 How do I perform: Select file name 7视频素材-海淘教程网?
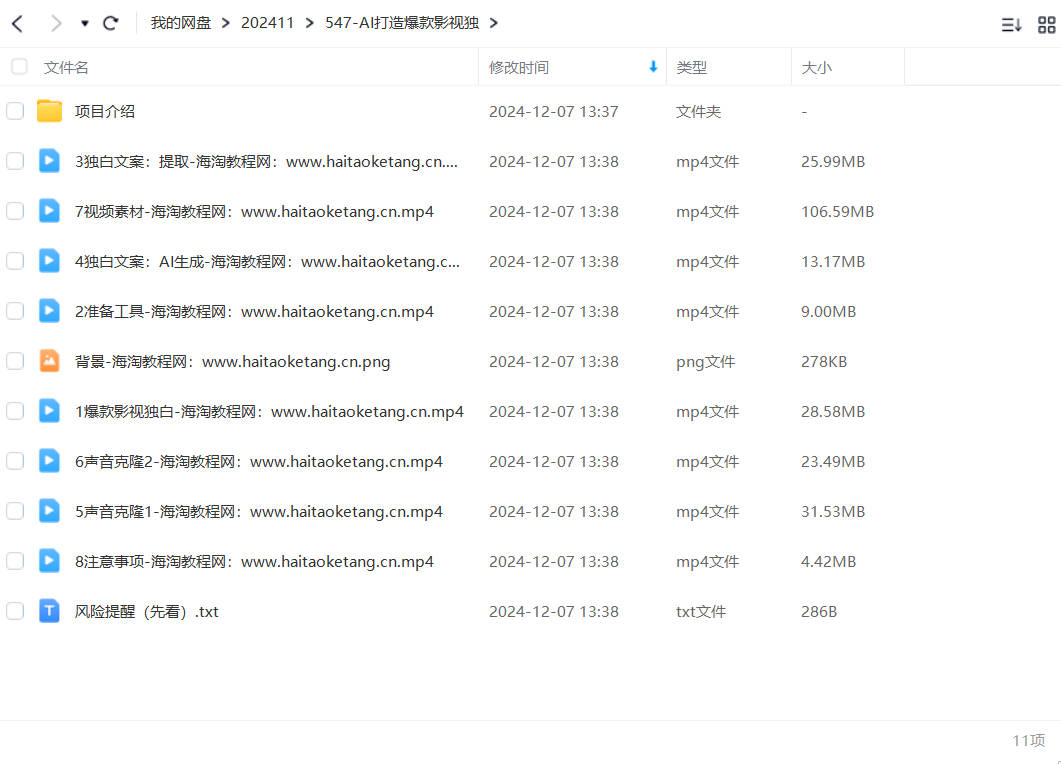[x=254, y=212]
